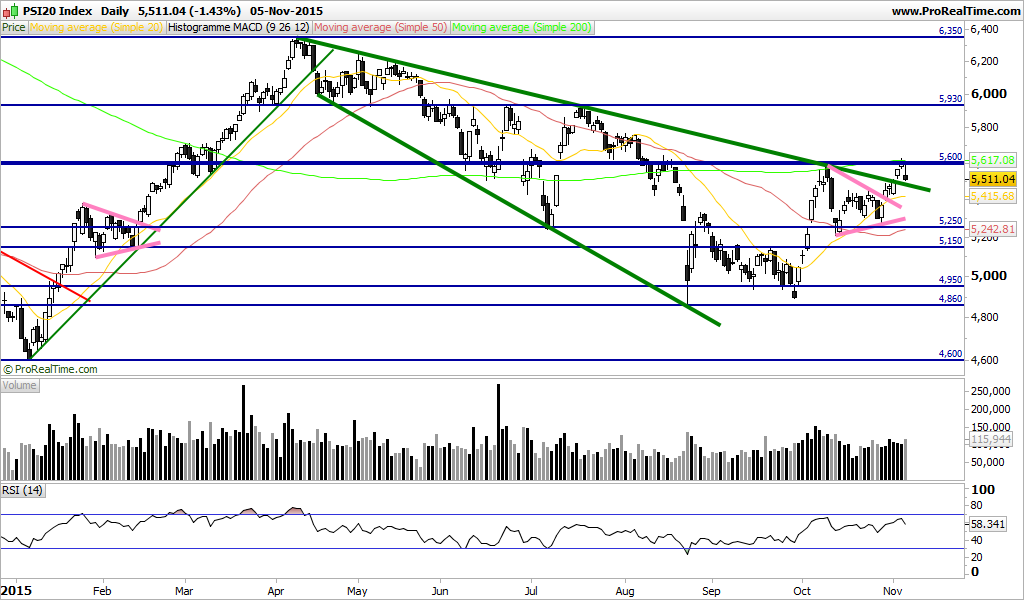This screenshot has height=600, width=1024.
Task: Open the www.ProRealTime.com link
Action: click(955, 11)
